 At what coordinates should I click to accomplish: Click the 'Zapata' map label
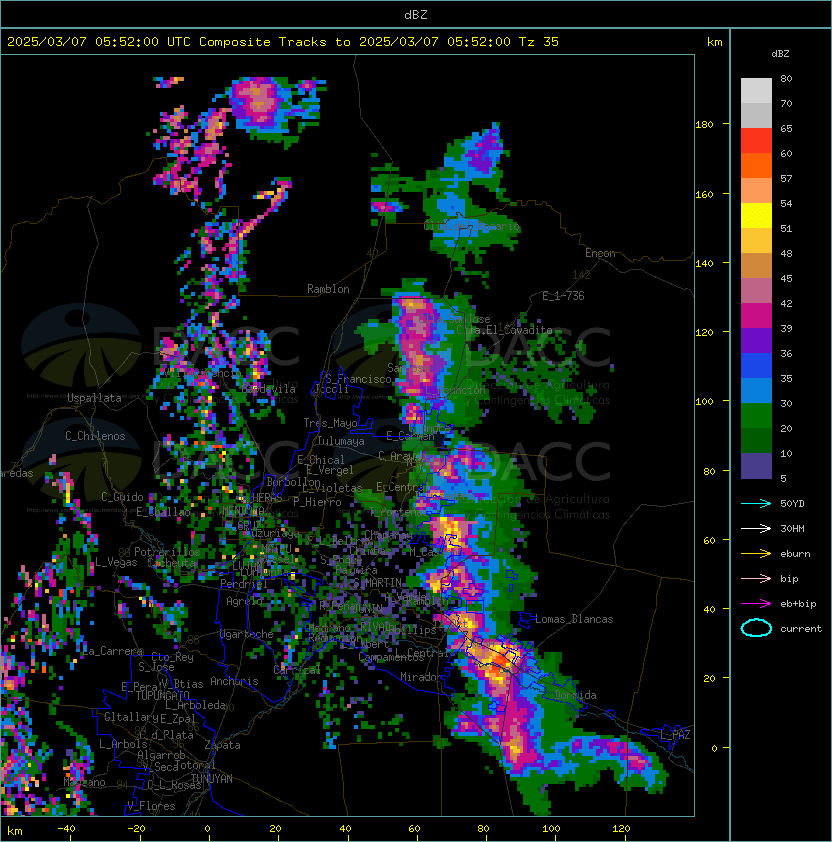[x=222, y=745]
